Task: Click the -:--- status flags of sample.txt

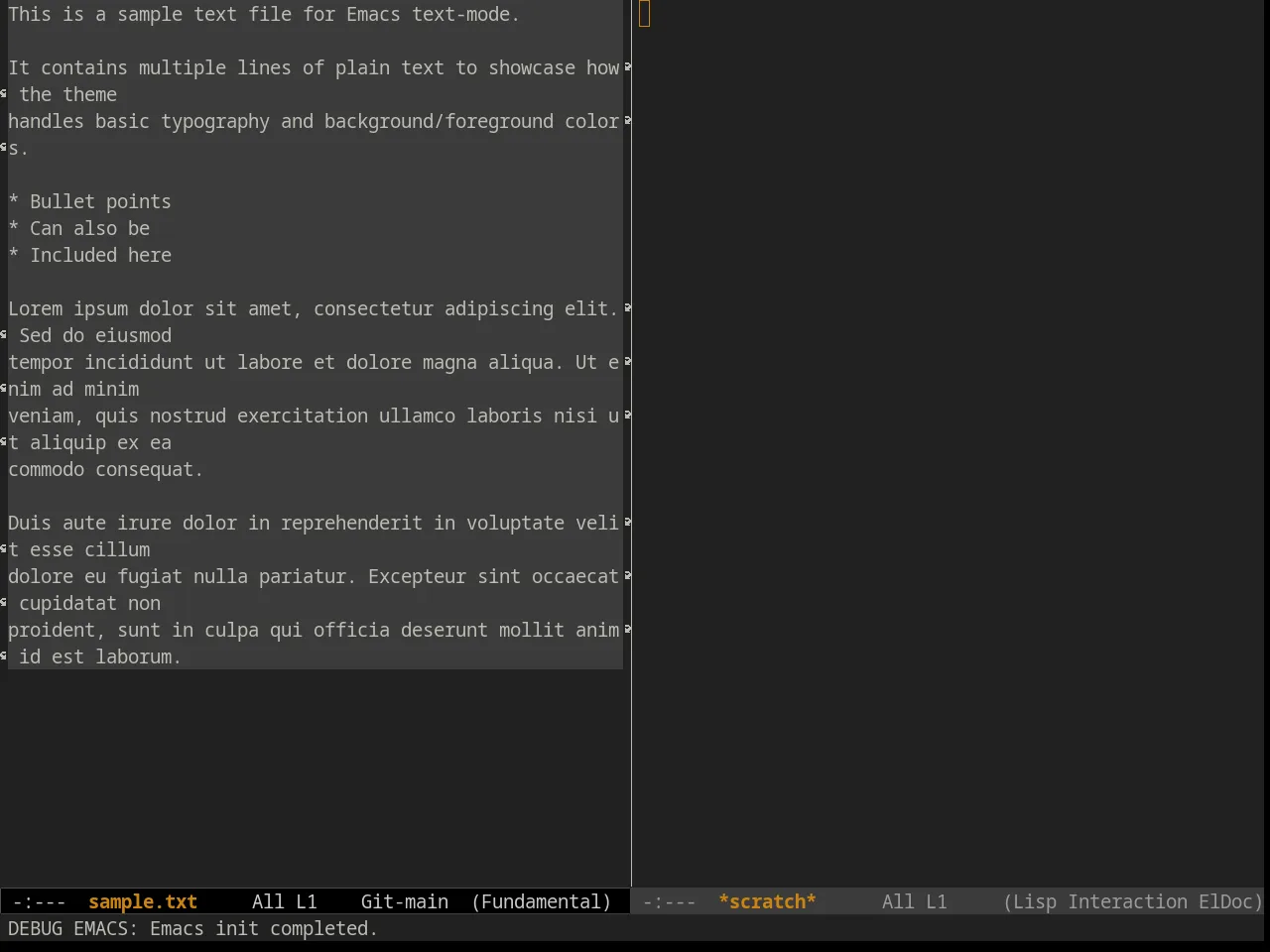Action: (x=39, y=901)
